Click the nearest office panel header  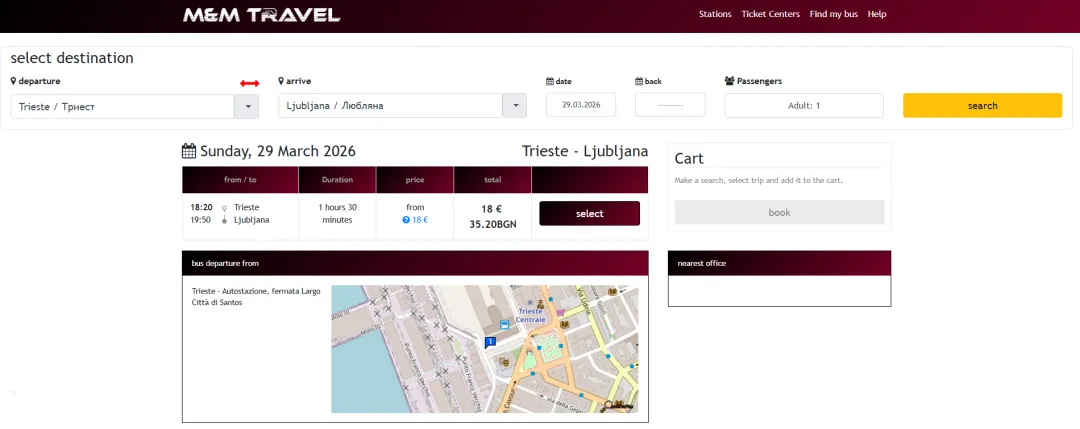tap(779, 263)
